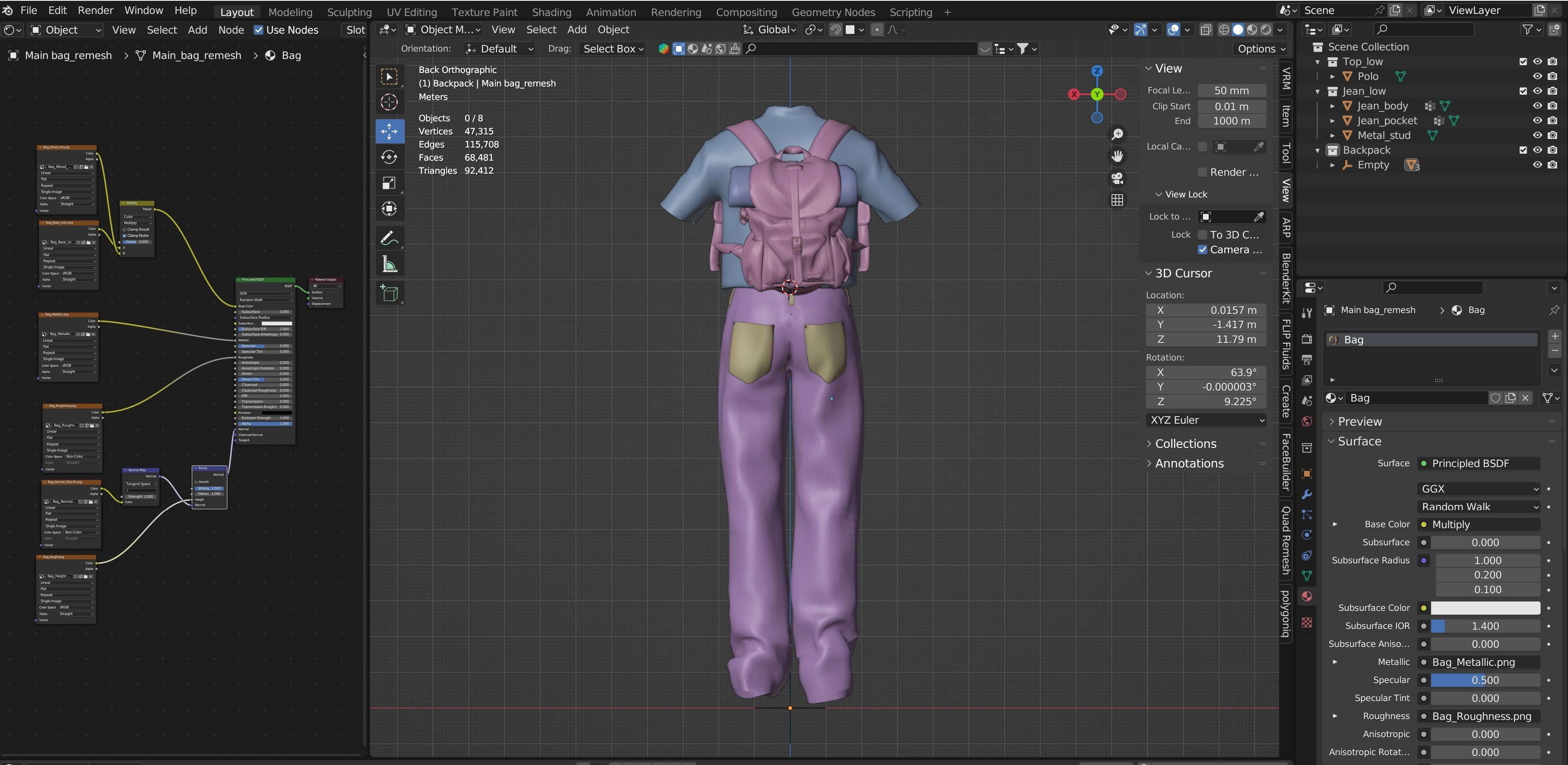Open Random Walk subsurface method dropdown
This screenshot has width=1568, height=765.
pos(1479,507)
